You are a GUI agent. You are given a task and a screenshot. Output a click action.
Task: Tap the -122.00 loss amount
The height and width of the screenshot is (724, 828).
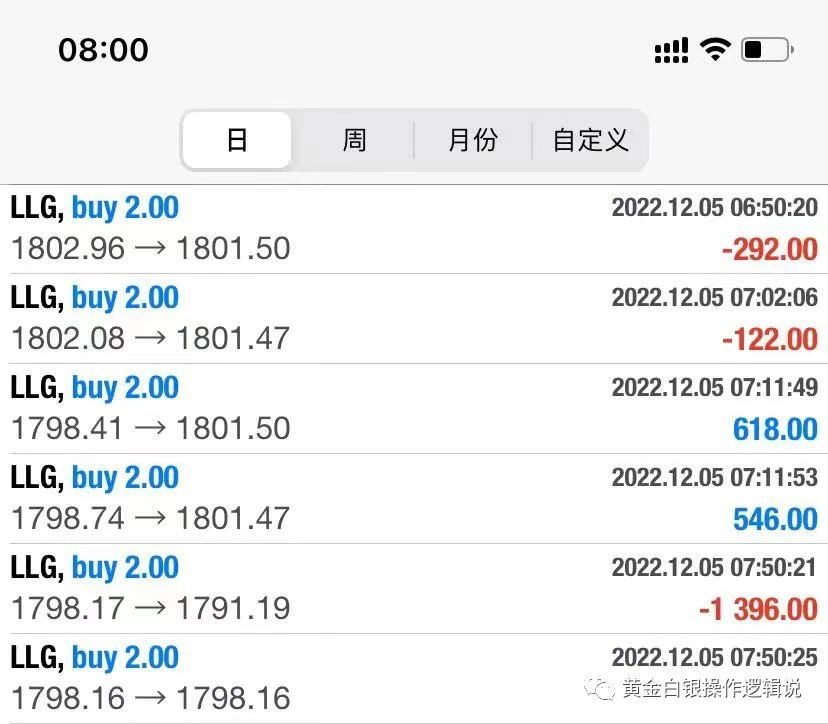click(x=769, y=339)
